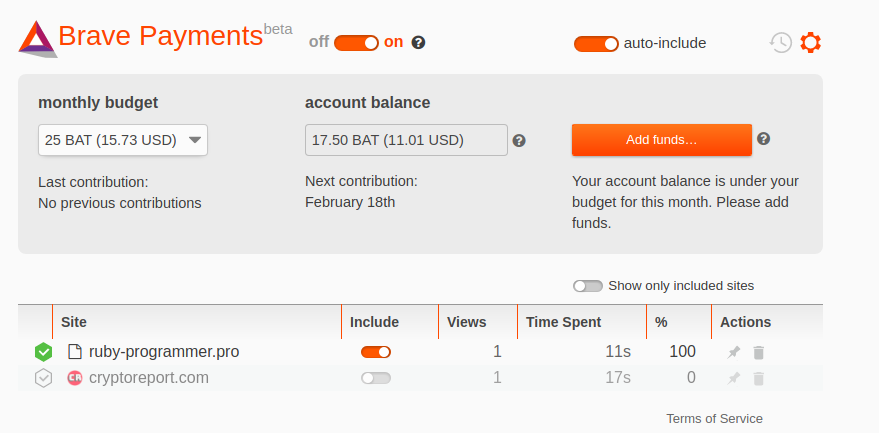Click help icon next to on switch

pos(418,43)
